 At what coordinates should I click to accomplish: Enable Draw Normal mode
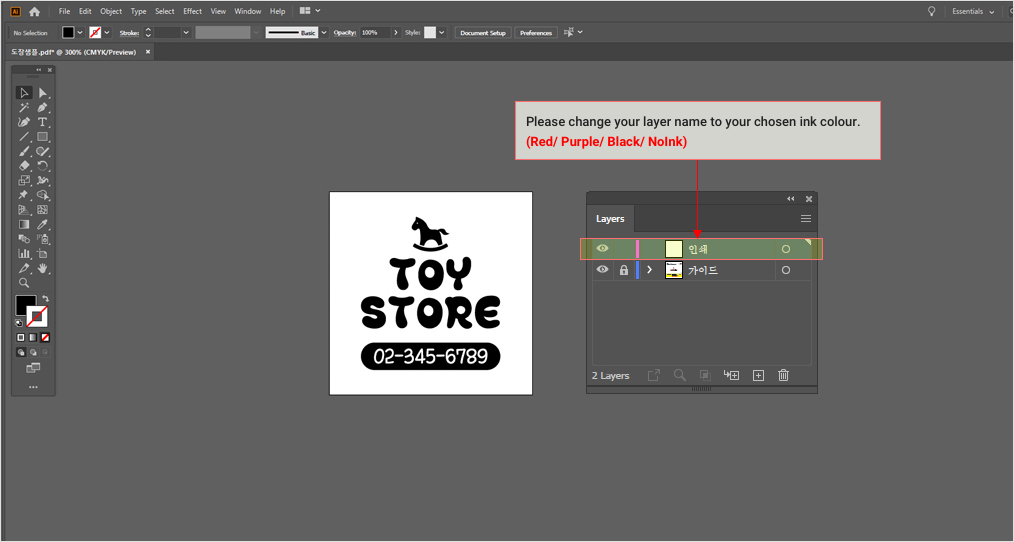[21, 352]
